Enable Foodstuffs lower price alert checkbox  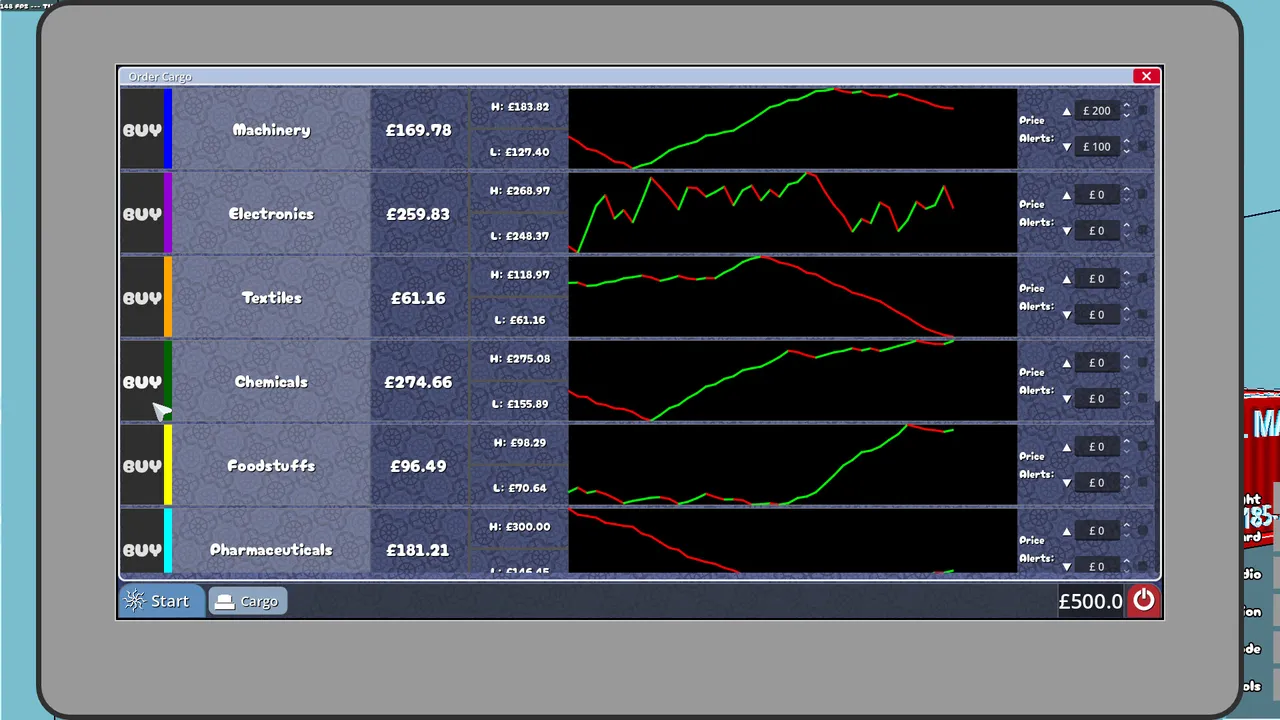coord(1143,483)
